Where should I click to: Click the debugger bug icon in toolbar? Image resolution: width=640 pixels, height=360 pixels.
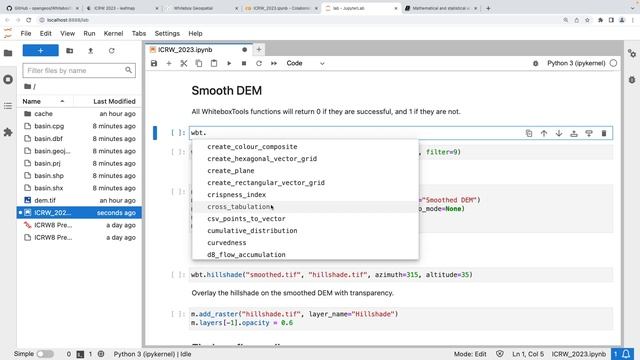coord(536,63)
